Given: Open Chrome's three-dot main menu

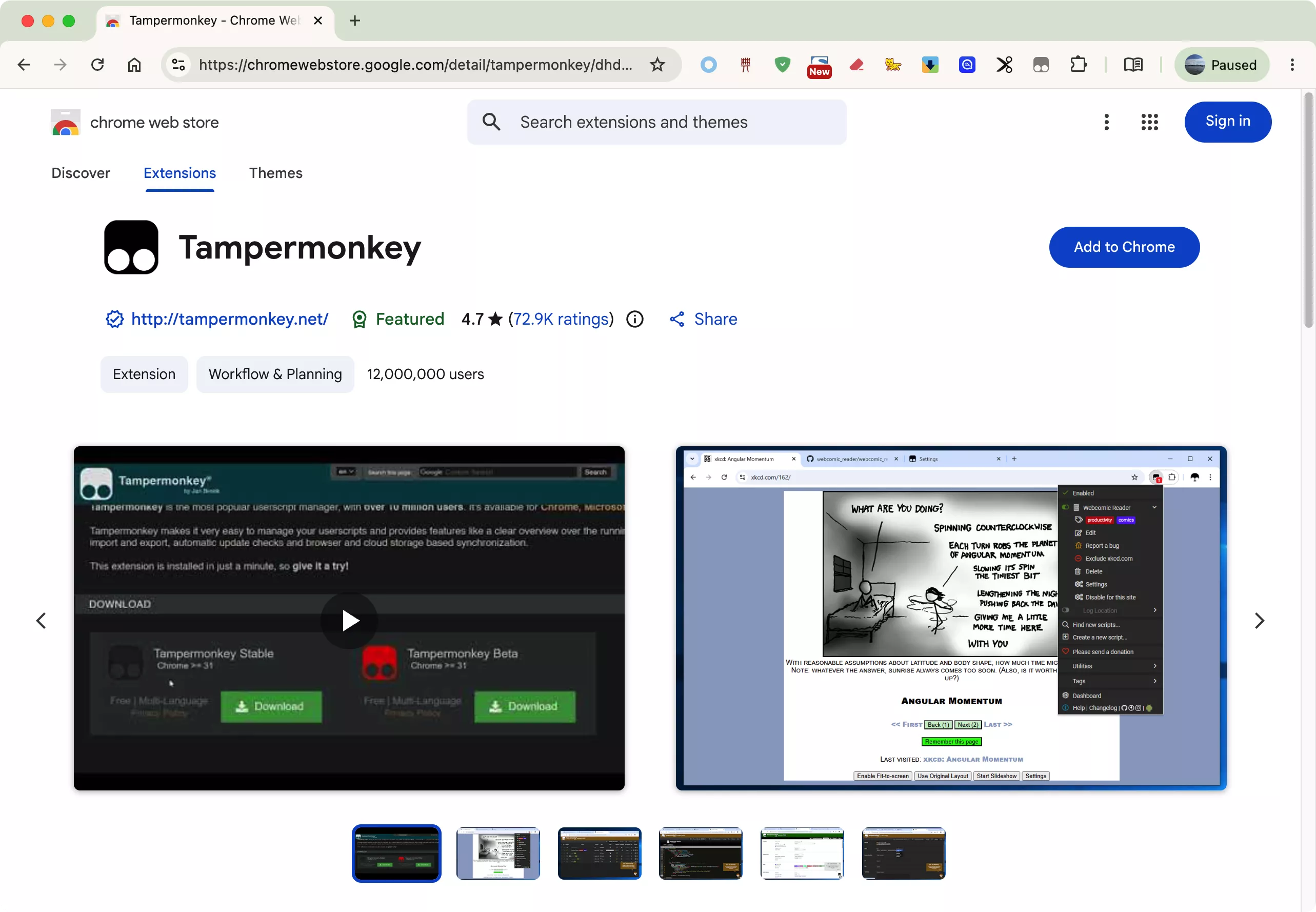Looking at the screenshot, I should pos(1292,65).
